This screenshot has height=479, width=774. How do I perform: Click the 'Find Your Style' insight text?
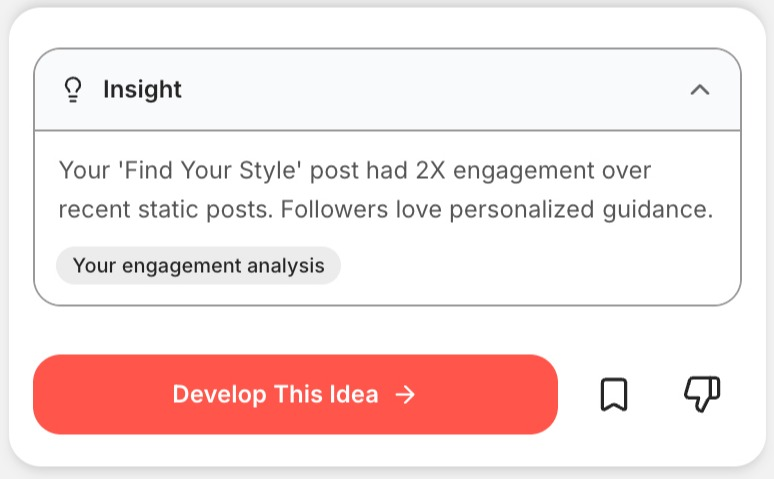click(x=355, y=170)
